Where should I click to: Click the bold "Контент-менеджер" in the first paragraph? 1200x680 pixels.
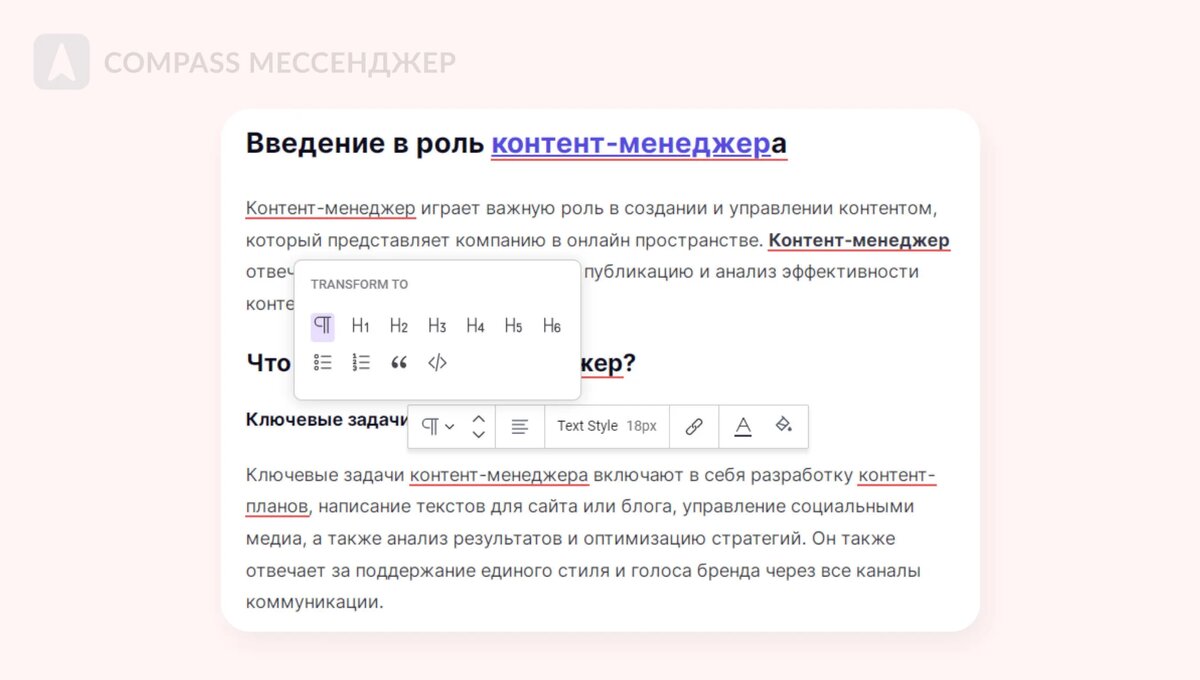859,241
